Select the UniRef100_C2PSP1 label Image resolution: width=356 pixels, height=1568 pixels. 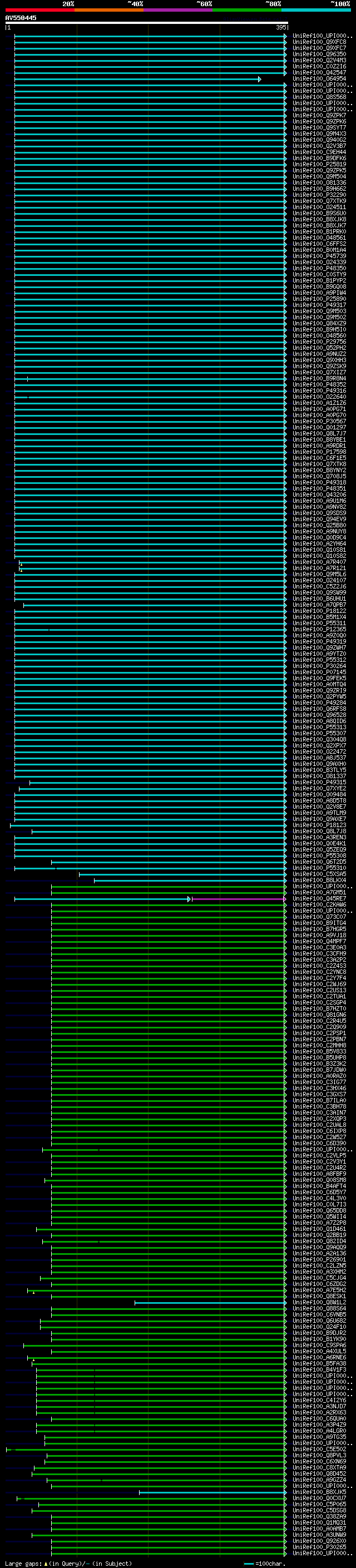(319, 1033)
